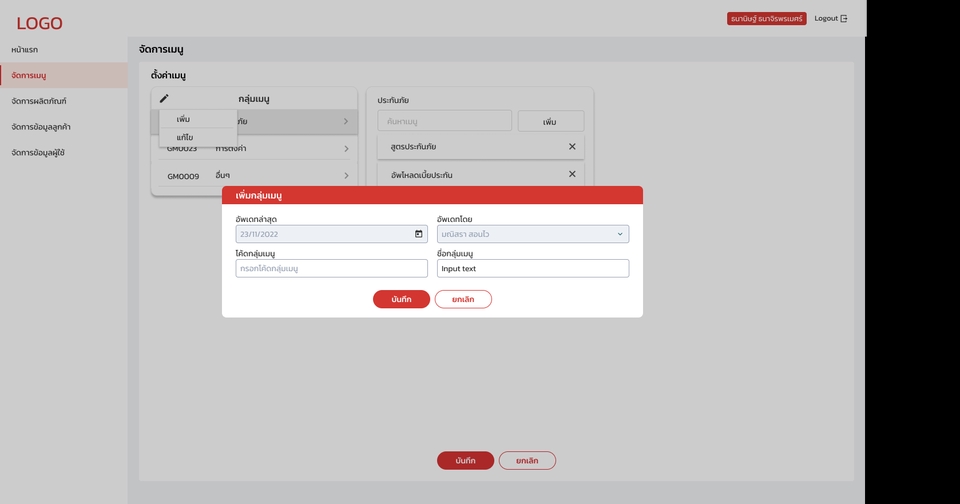
Task: Click the red user name badge
Action: click(767, 18)
